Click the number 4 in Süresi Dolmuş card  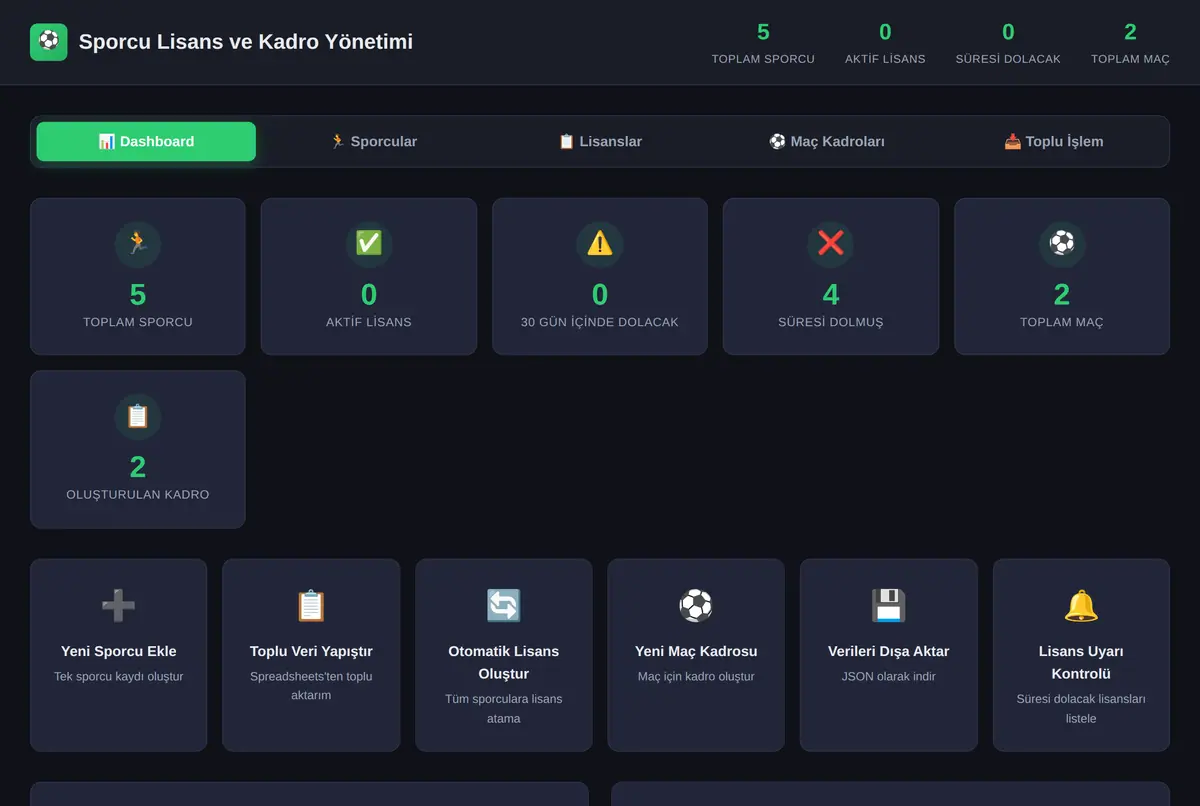(831, 294)
